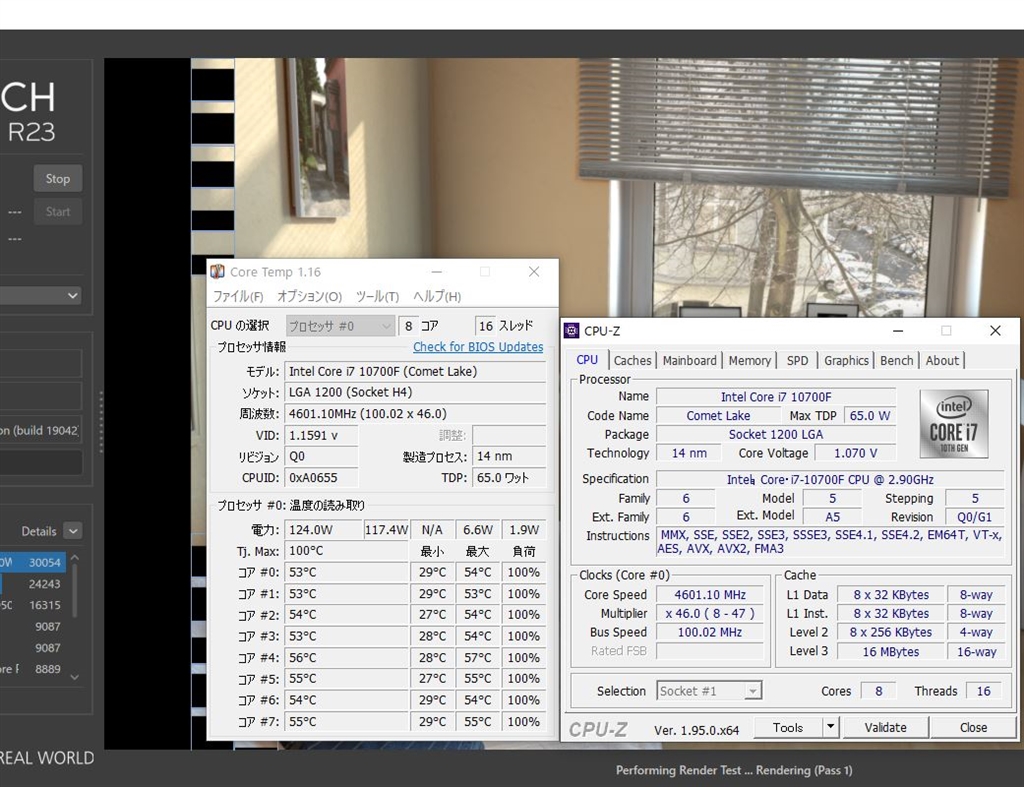Open the ツール(T) menu in Core Temp
The height and width of the screenshot is (787, 1024).
point(377,297)
